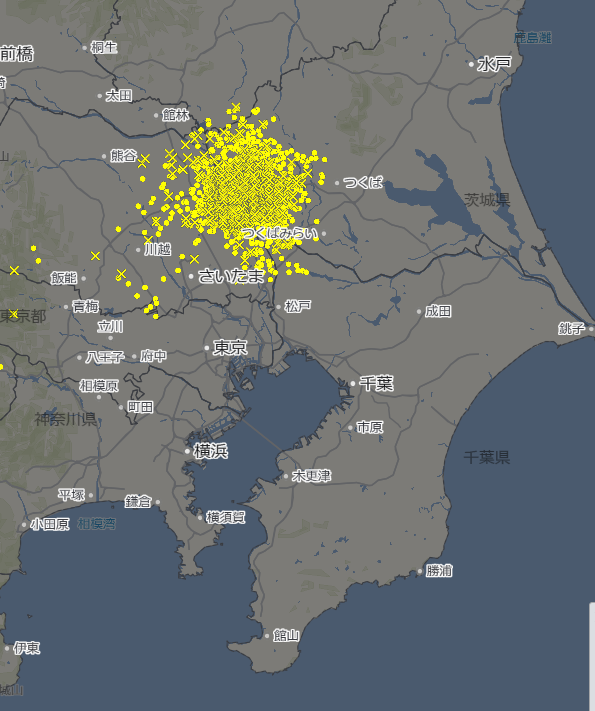Click the 館林 city label

point(176,115)
